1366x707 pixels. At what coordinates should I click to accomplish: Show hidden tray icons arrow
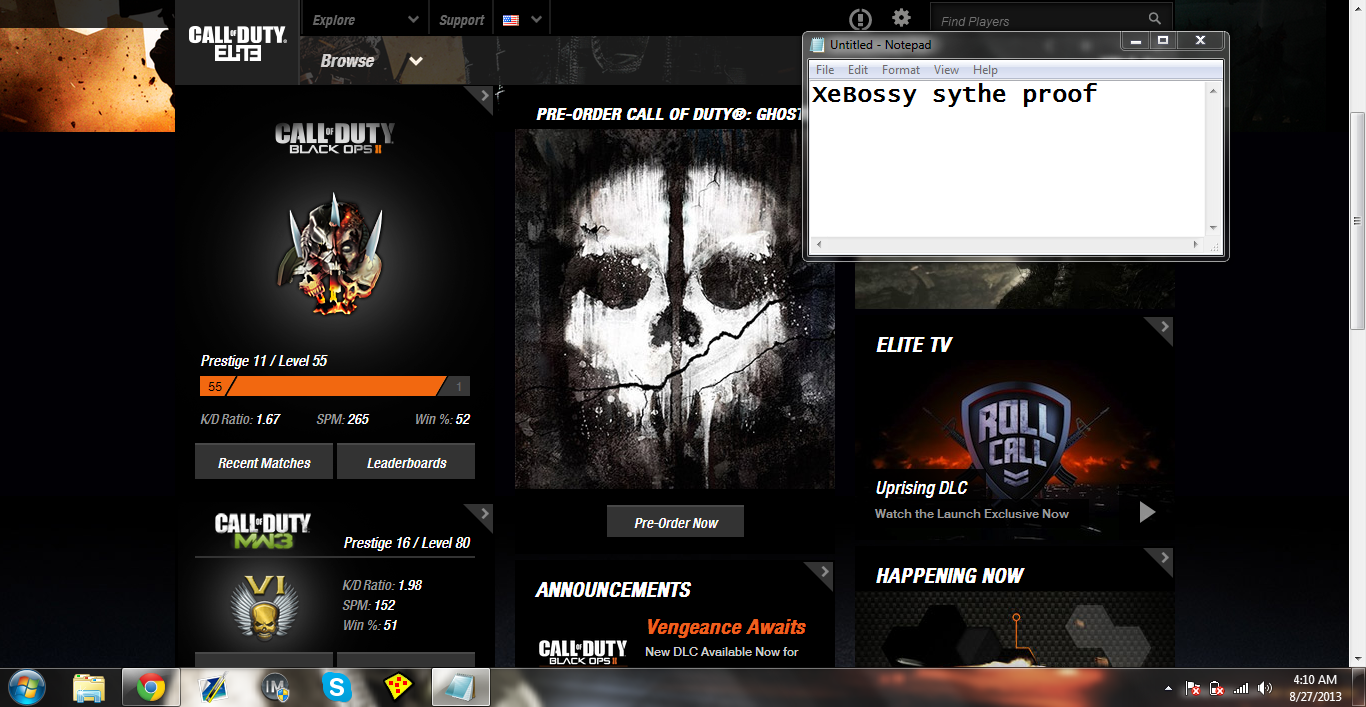[1168, 688]
